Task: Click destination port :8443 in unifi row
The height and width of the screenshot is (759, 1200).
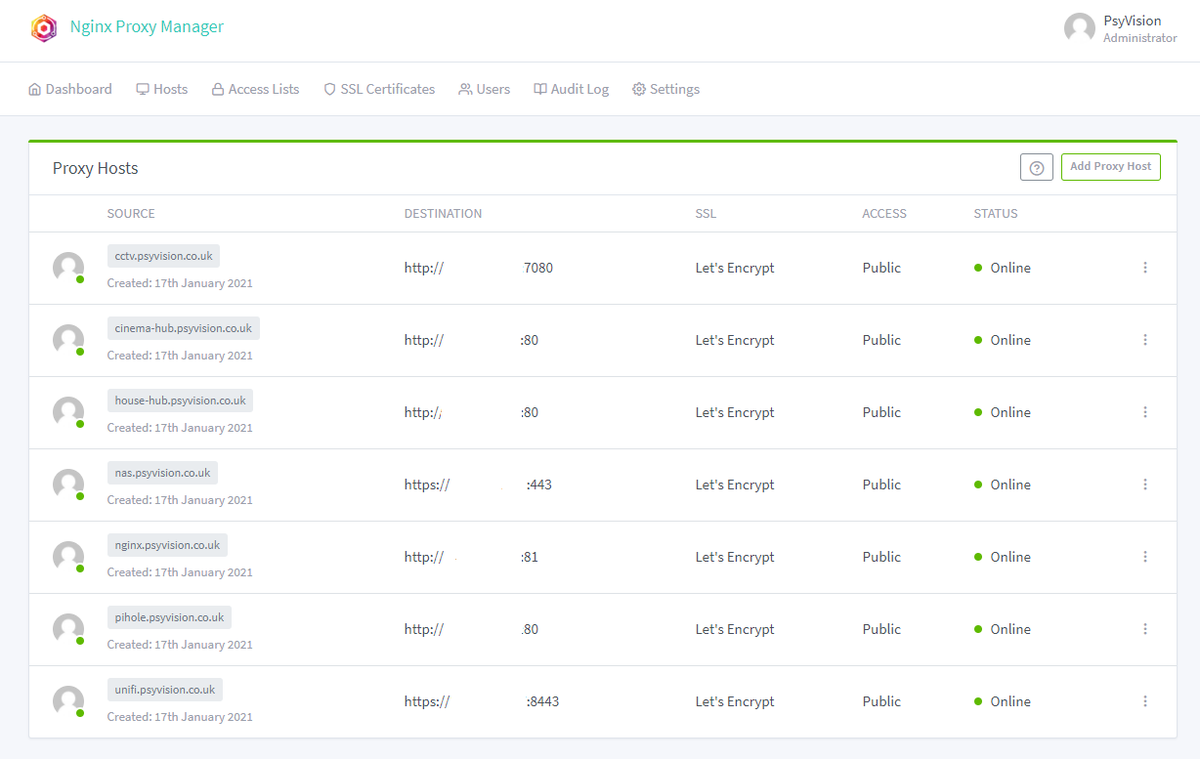Action: pyautogui.click(x=543, y=701)
